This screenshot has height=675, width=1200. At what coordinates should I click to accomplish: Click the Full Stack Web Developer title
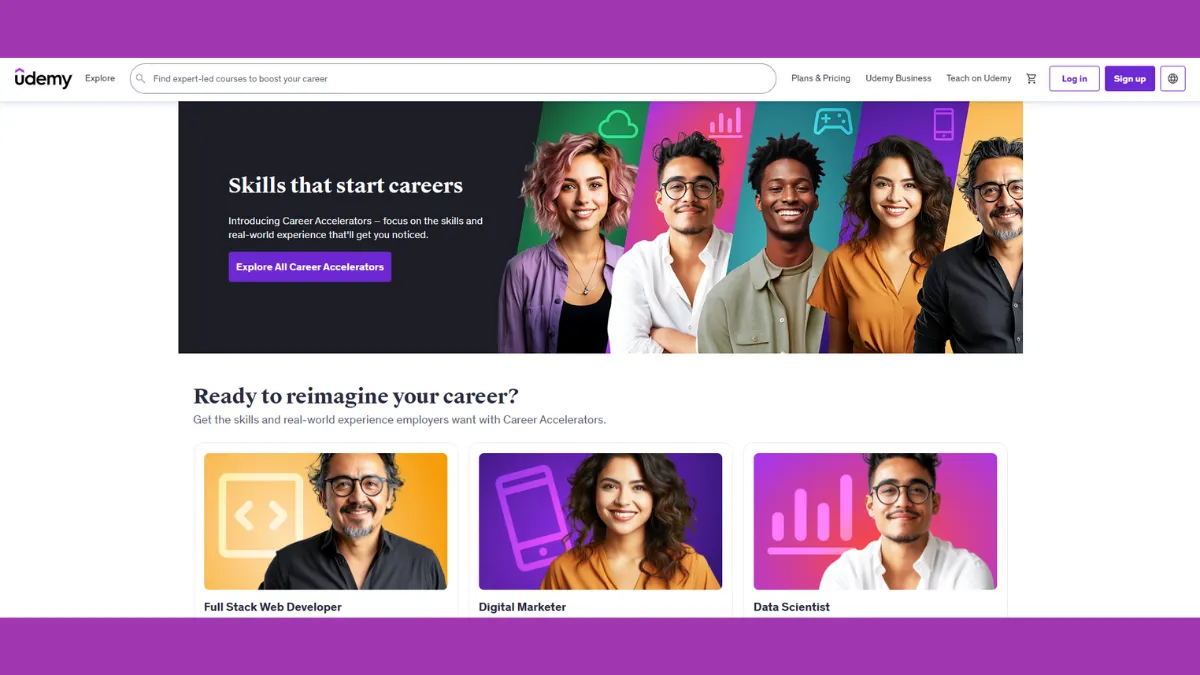click(x=273, y=607)
